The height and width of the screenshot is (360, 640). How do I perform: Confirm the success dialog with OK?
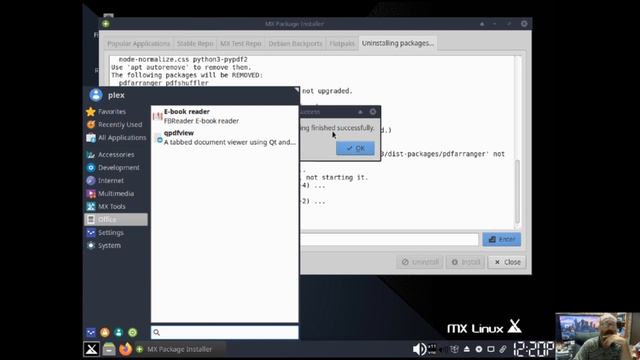355,148
